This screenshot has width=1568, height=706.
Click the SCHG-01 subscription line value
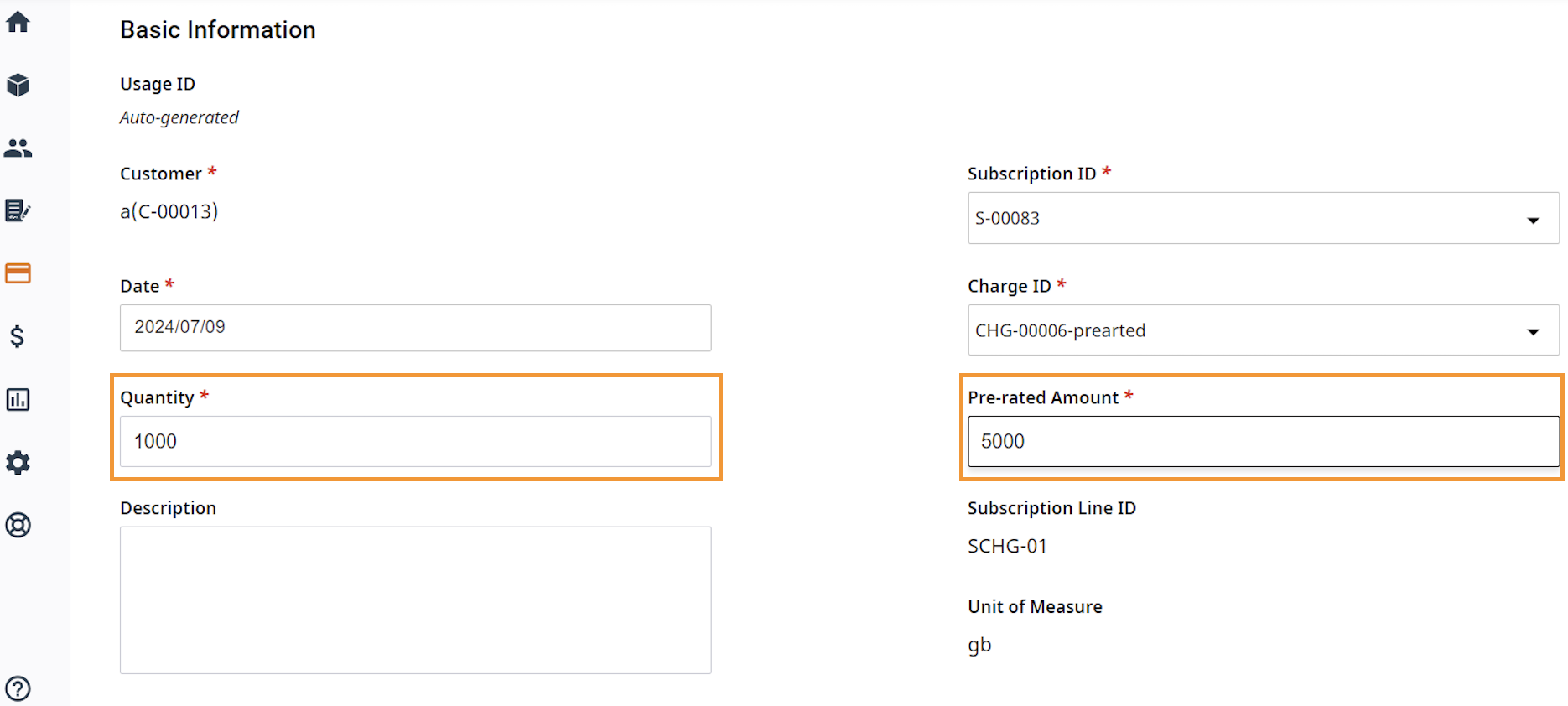click(1008, 546)
